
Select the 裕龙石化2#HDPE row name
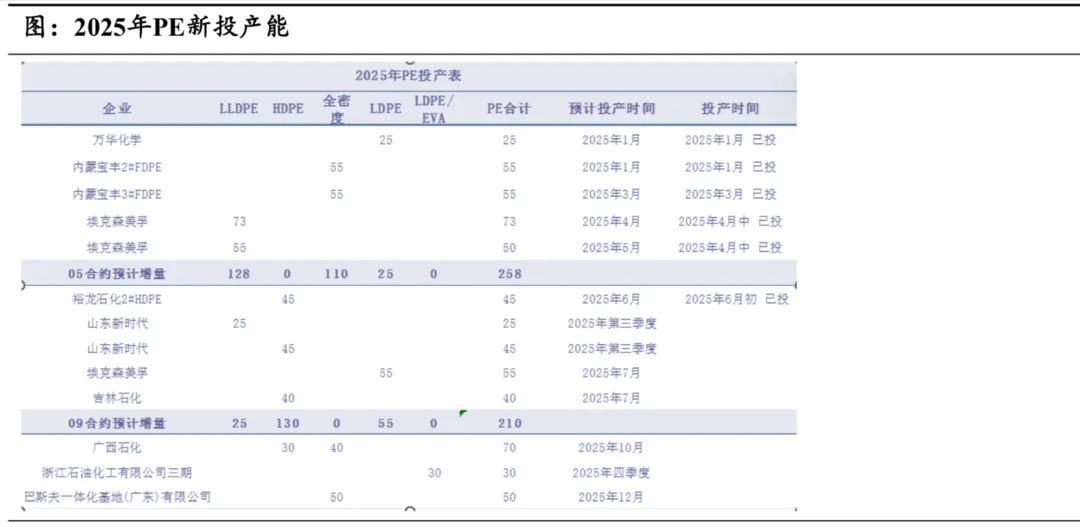(117, 300)
